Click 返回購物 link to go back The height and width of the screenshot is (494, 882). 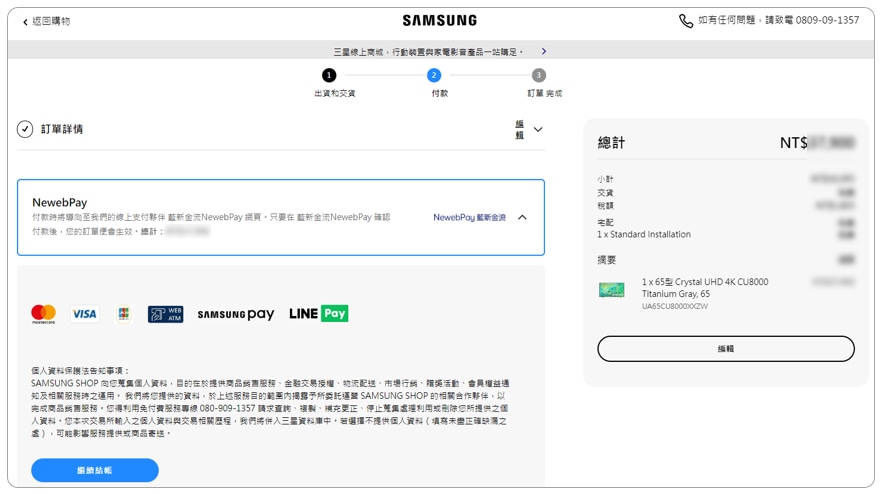click(x=46, y=21)
